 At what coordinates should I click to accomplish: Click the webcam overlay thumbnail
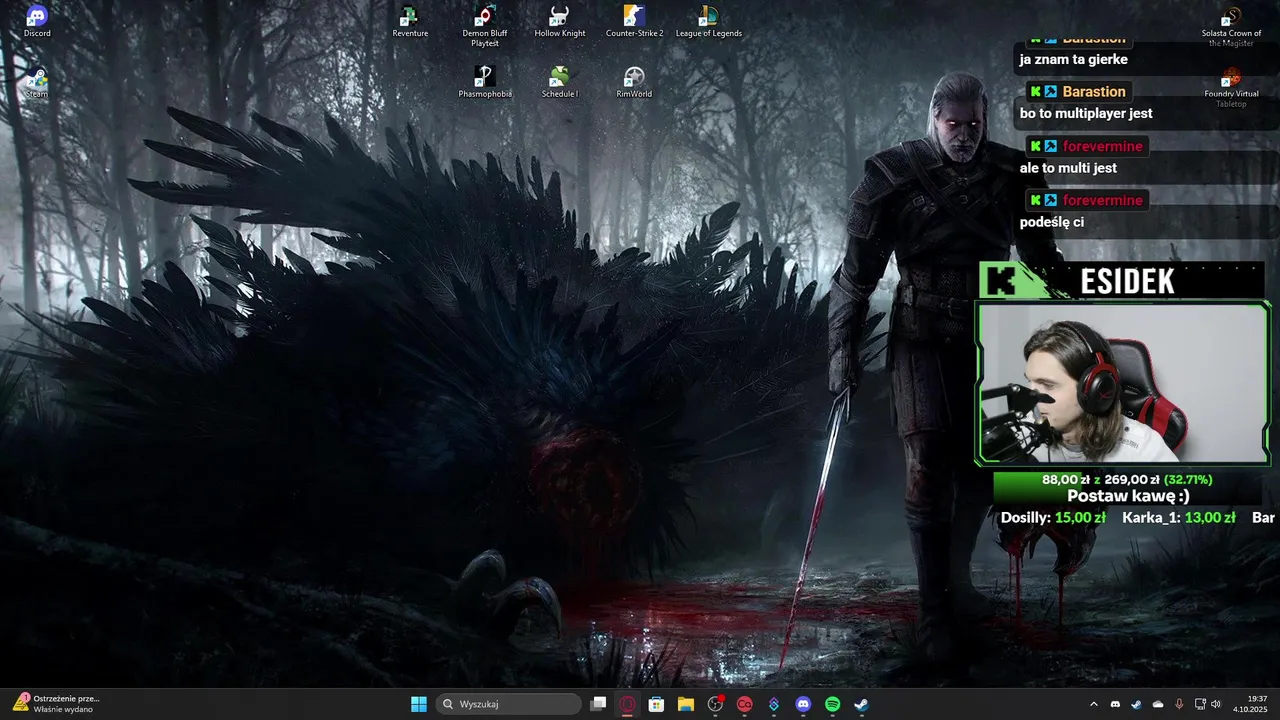tap(1123, 384)
